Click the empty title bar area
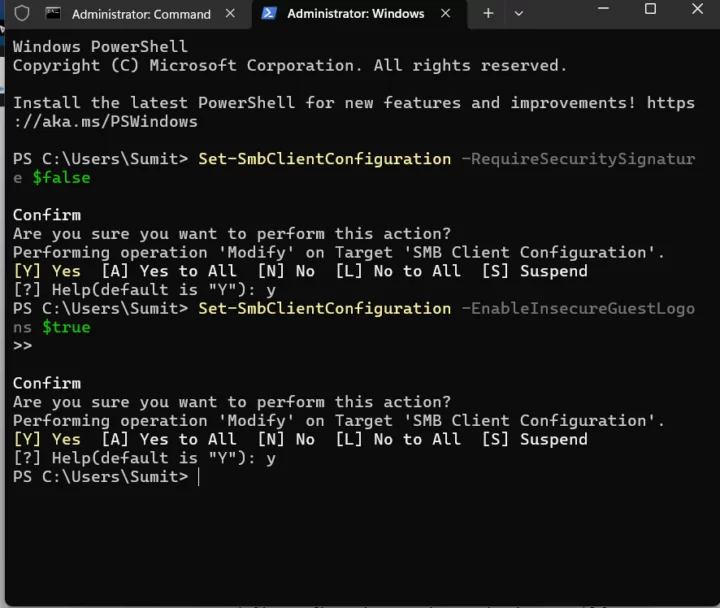 (x=558, y=14)
